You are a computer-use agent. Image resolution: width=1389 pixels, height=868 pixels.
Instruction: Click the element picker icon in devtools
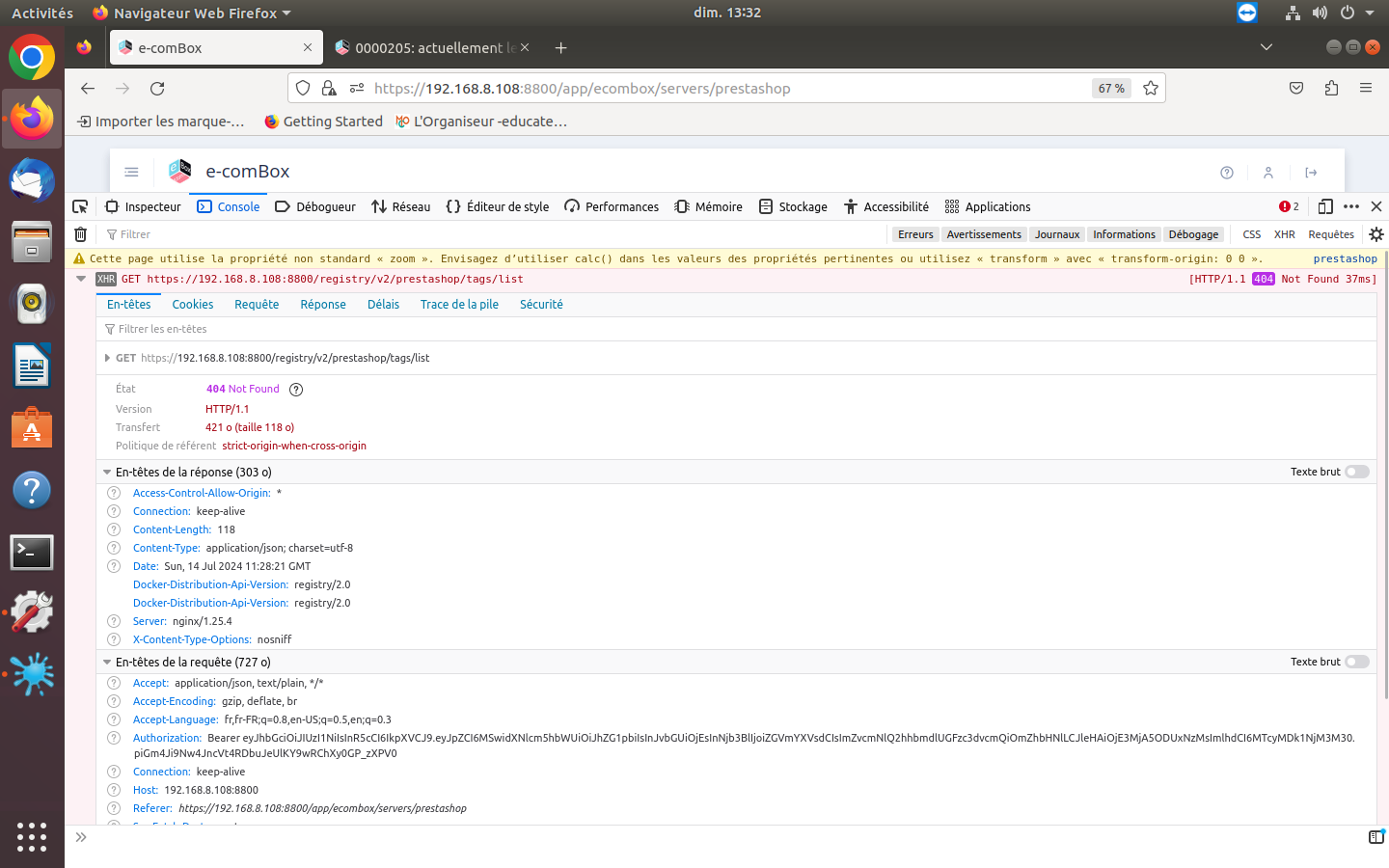(81, 206)
